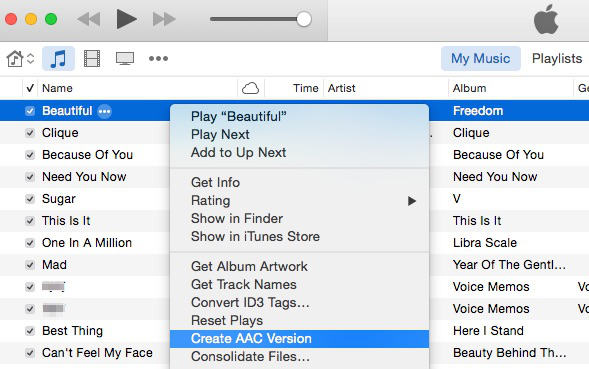Start playback with the Play button

point(126,19)
